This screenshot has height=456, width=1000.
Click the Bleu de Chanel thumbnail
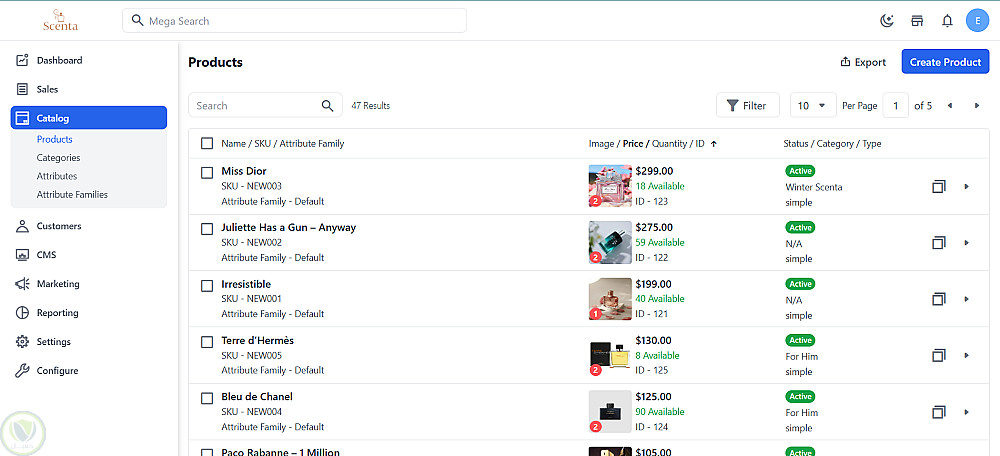point(610,411)
